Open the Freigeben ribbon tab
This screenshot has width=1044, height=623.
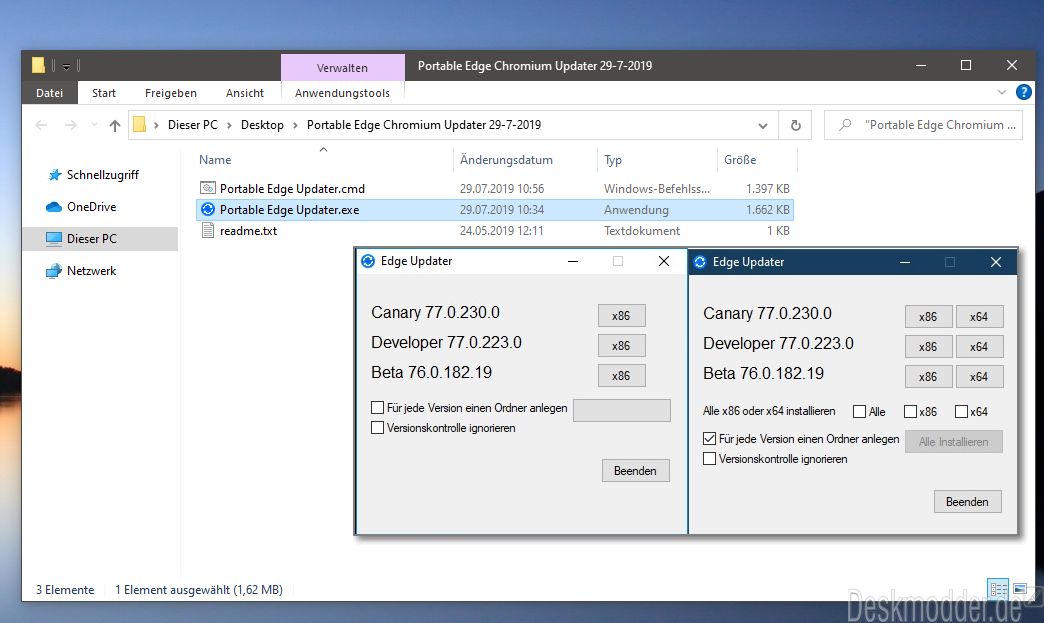[170, 93]
